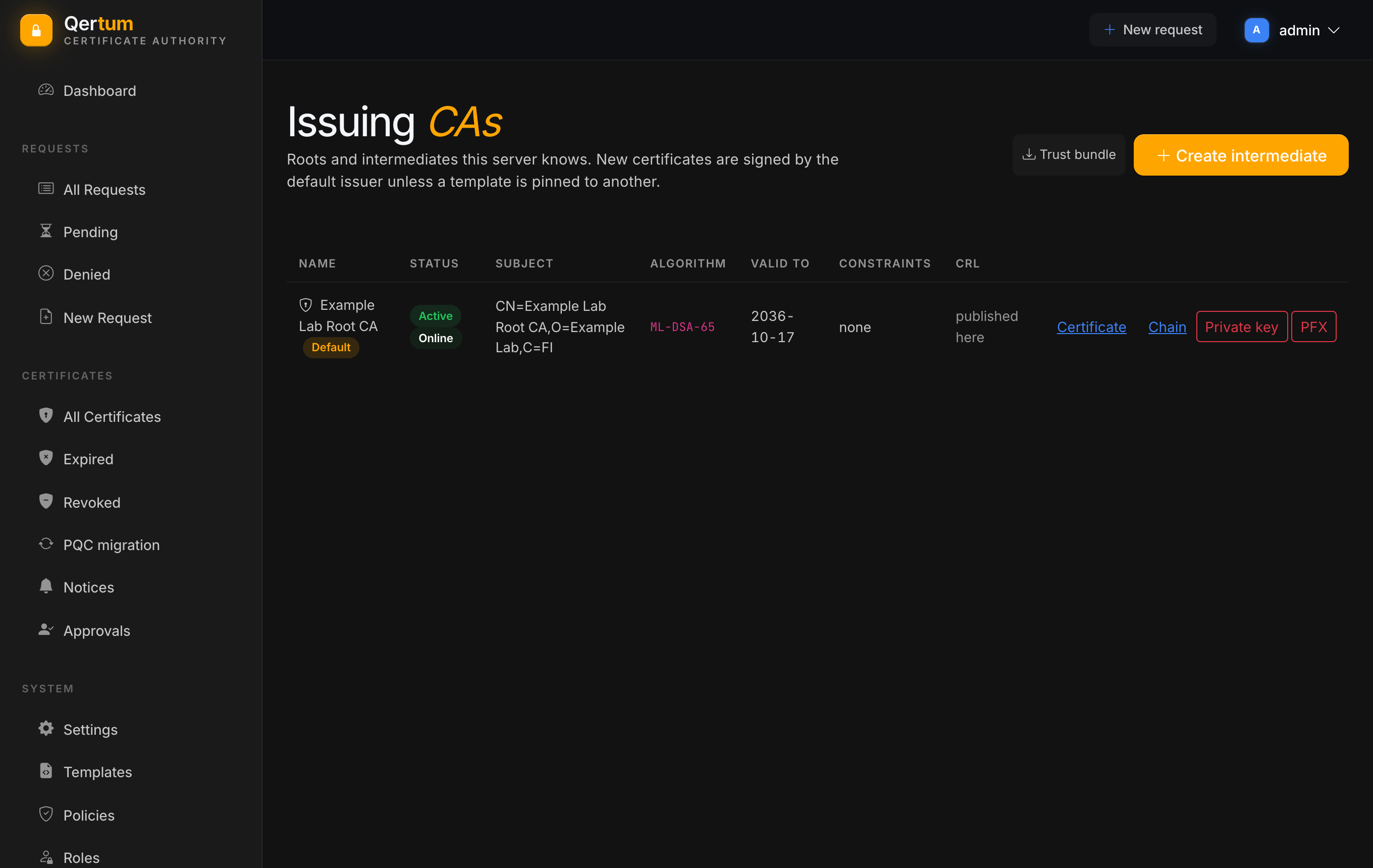Viewport: 1373px width, 868px height.
Task: Click the NAME column header
Action: click(317, 263)
